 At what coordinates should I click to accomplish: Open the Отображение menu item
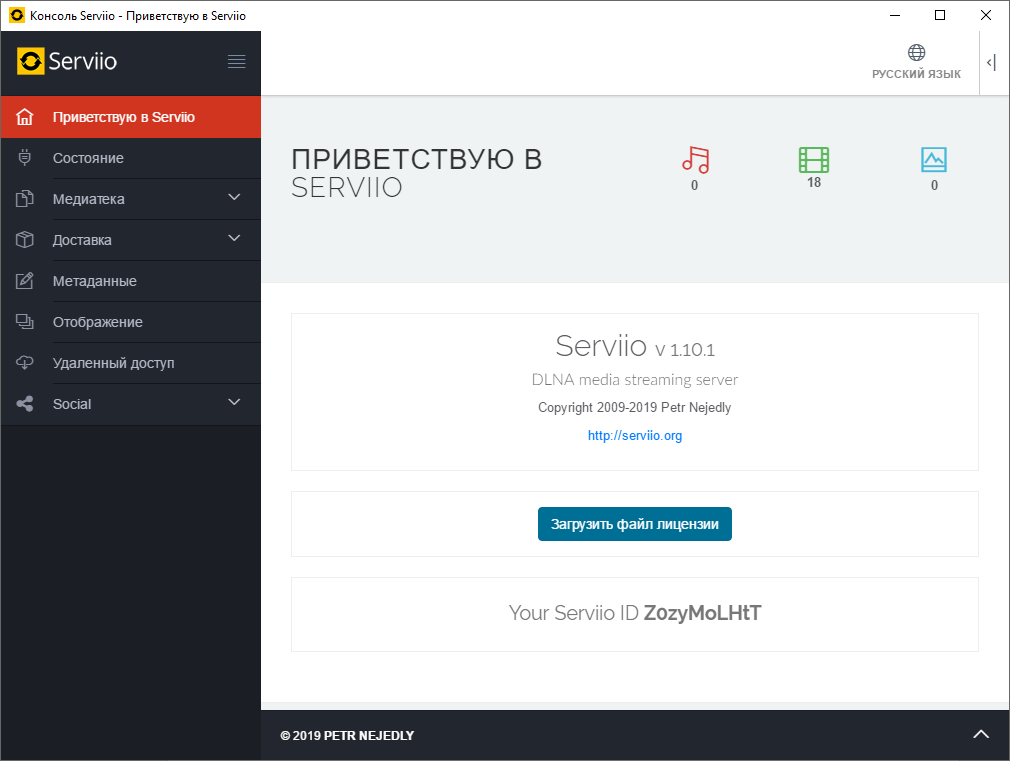(131, 322)
